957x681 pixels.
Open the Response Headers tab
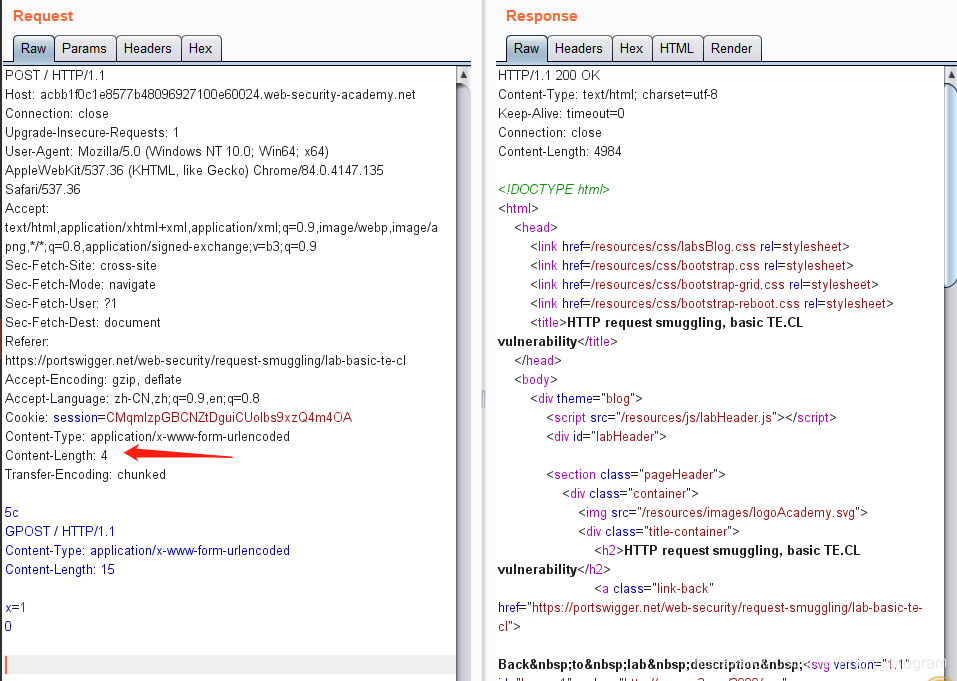pyautogui.click(x=579, y=48)
